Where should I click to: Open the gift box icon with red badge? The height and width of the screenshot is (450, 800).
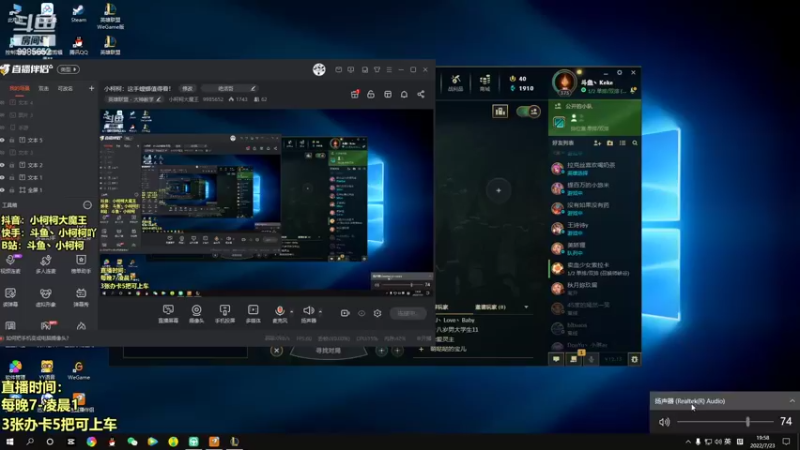tap(355, 94)
